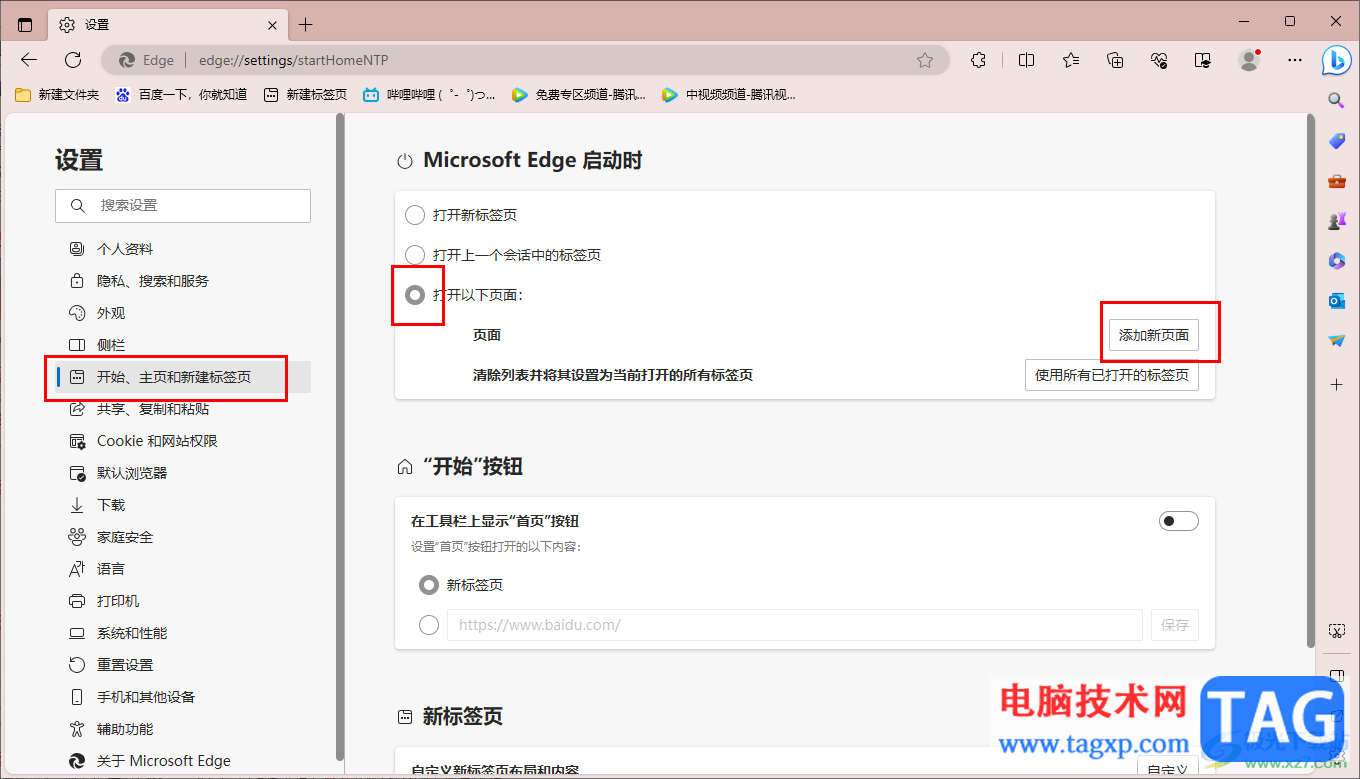Open 语言 settings section
This screenshot has height=779, width=1360.
[x=183, y=569]
